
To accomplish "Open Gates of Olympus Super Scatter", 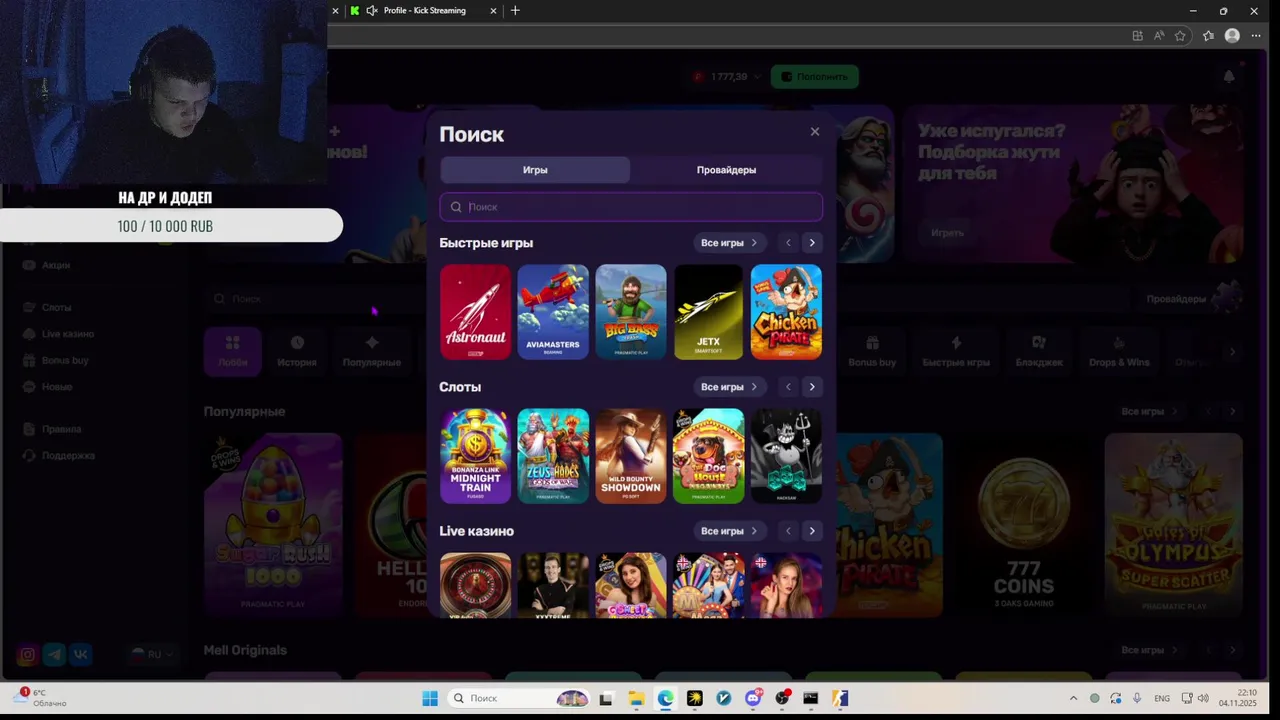I will (1173, 525).
